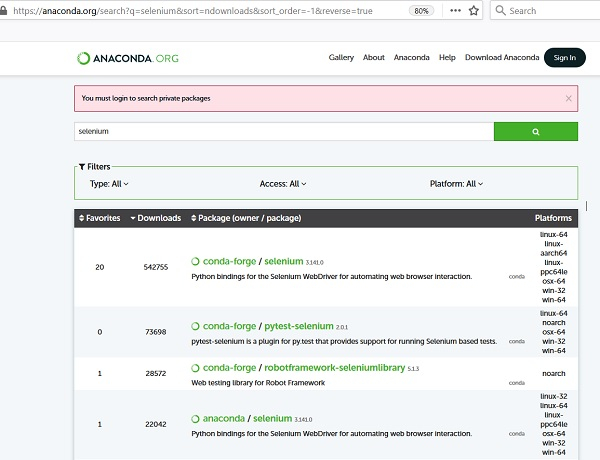Image resolution: width=600 pixels, height=460 pixels.
Task: Expand the Type: All filter dropdown
Action: click(109, 184)
